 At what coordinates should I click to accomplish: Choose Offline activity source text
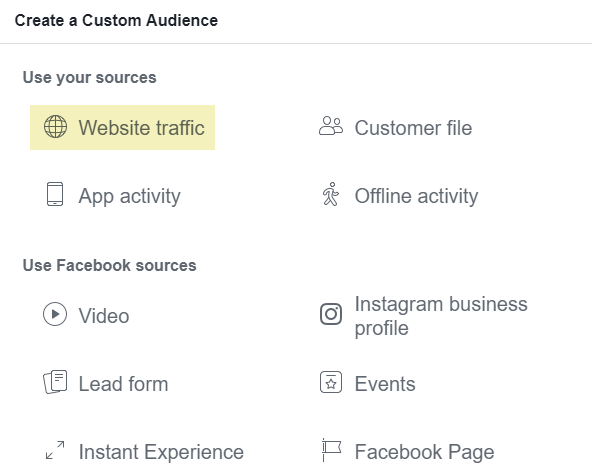point(416,196)
